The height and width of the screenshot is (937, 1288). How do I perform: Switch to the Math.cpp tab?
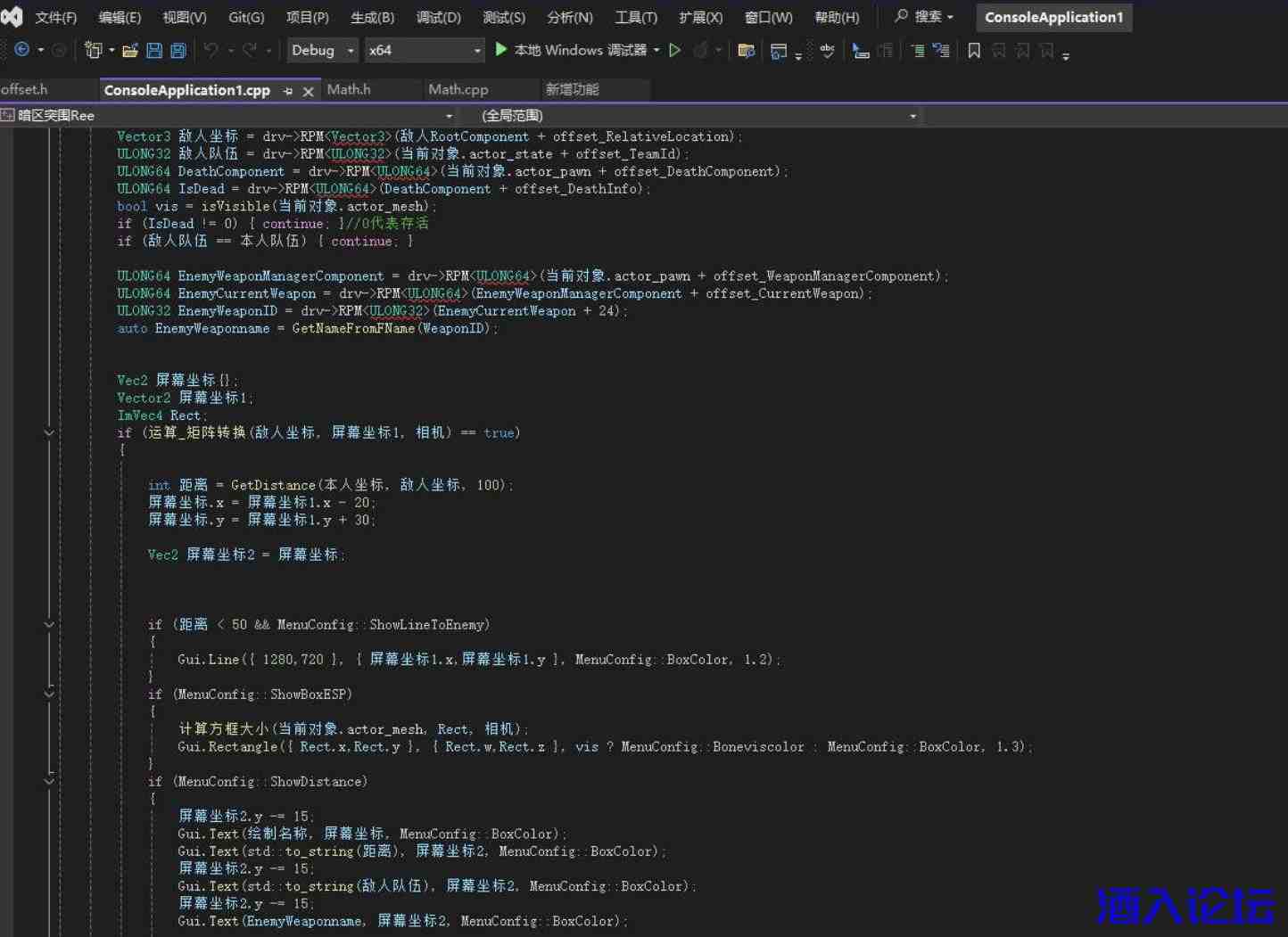pos(458,89)
